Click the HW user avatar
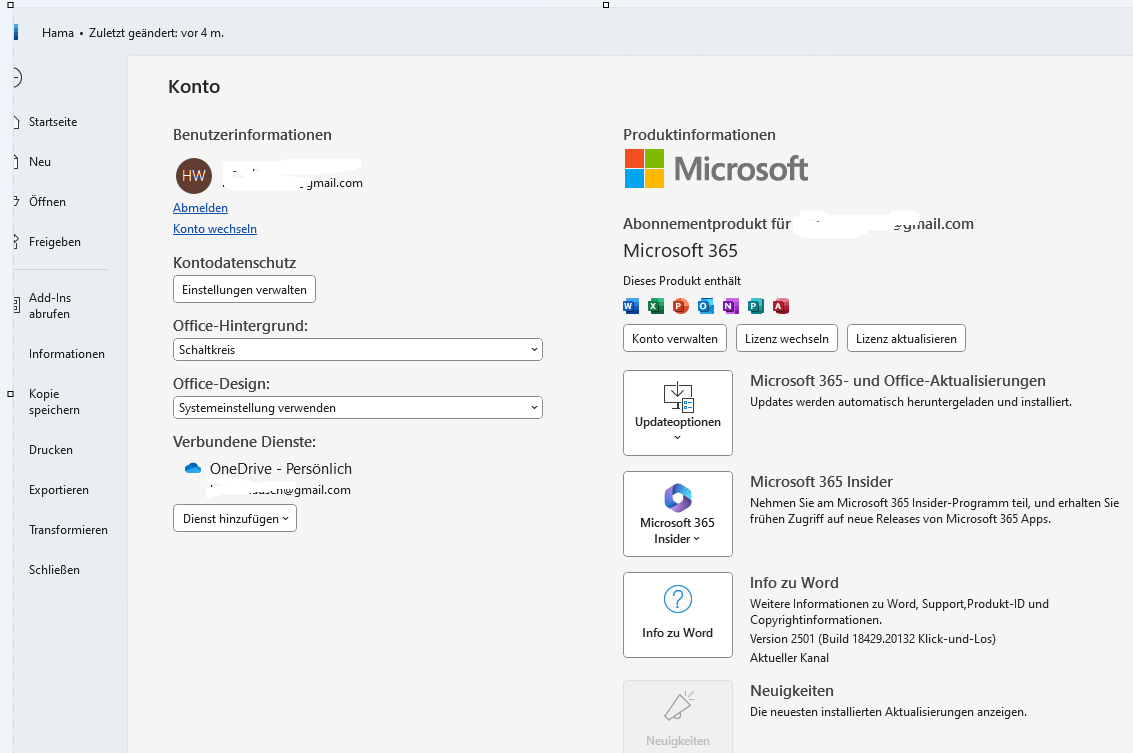 coord(194,176)
